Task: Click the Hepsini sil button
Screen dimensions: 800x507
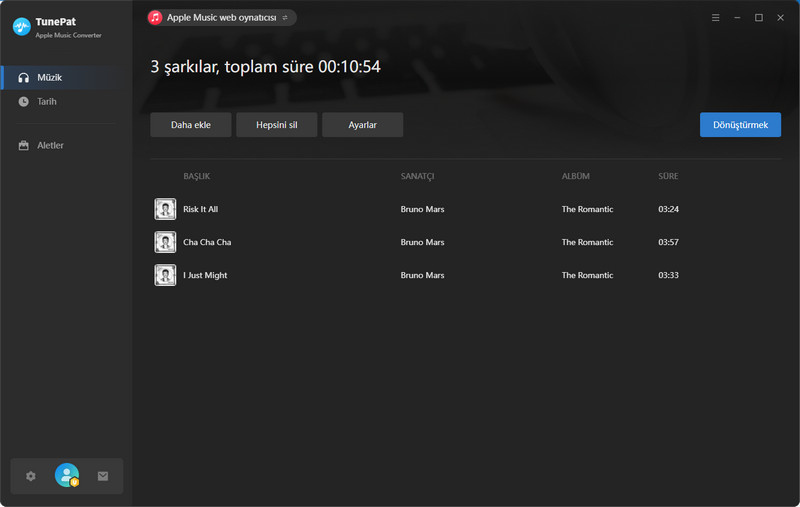Action: coord(276,125)
